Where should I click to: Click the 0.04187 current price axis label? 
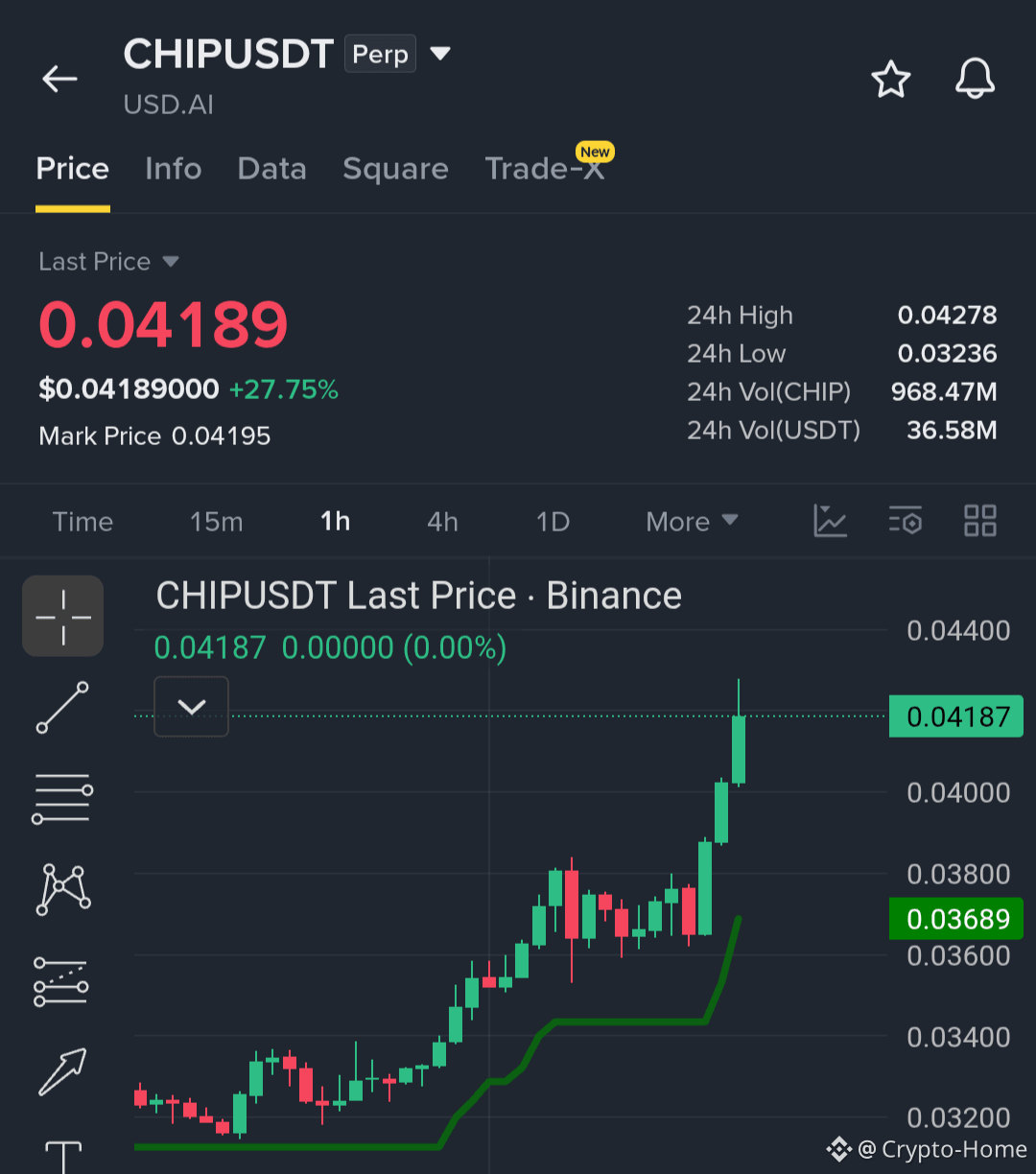point(956,716)
